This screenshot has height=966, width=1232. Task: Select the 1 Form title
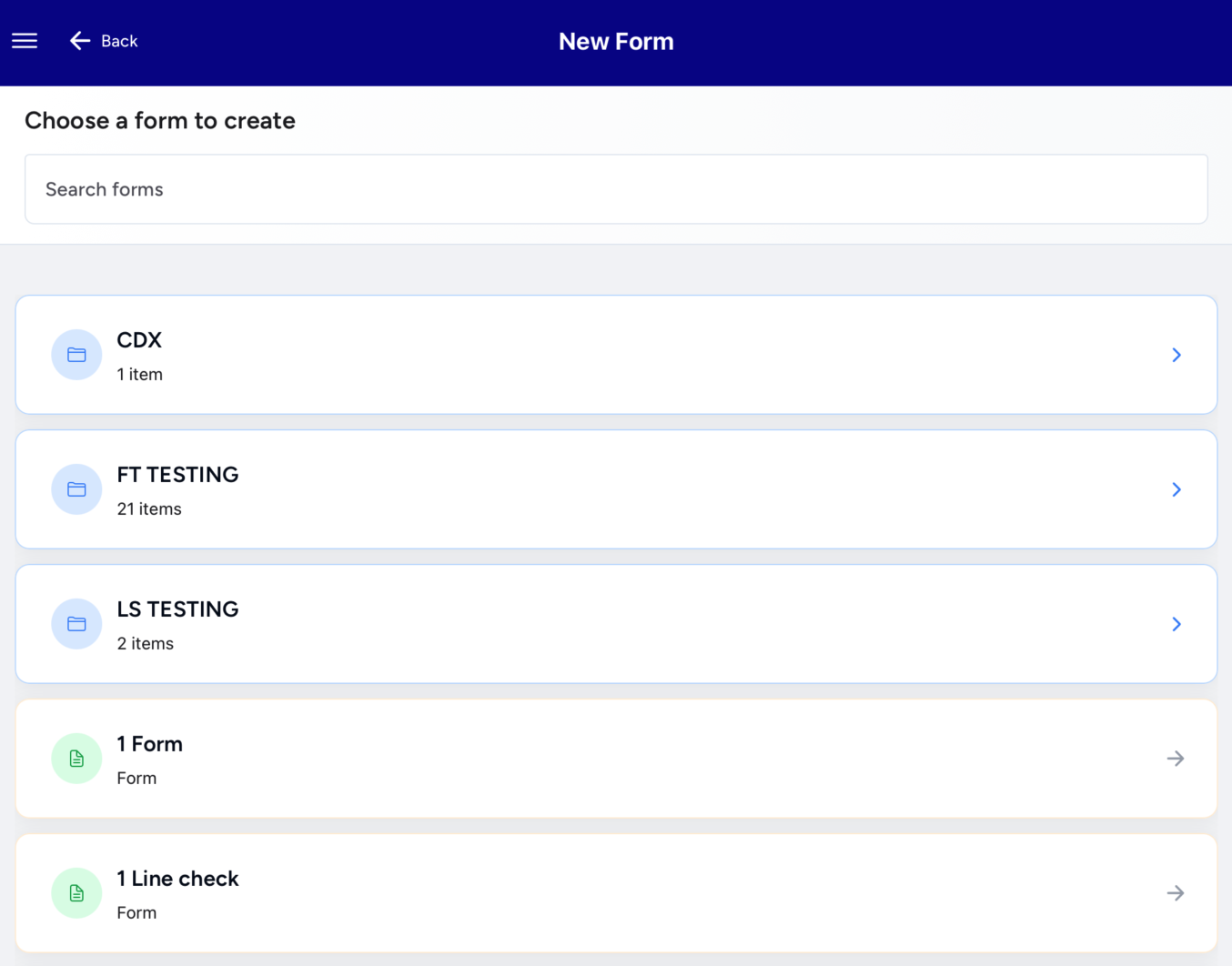150,744
